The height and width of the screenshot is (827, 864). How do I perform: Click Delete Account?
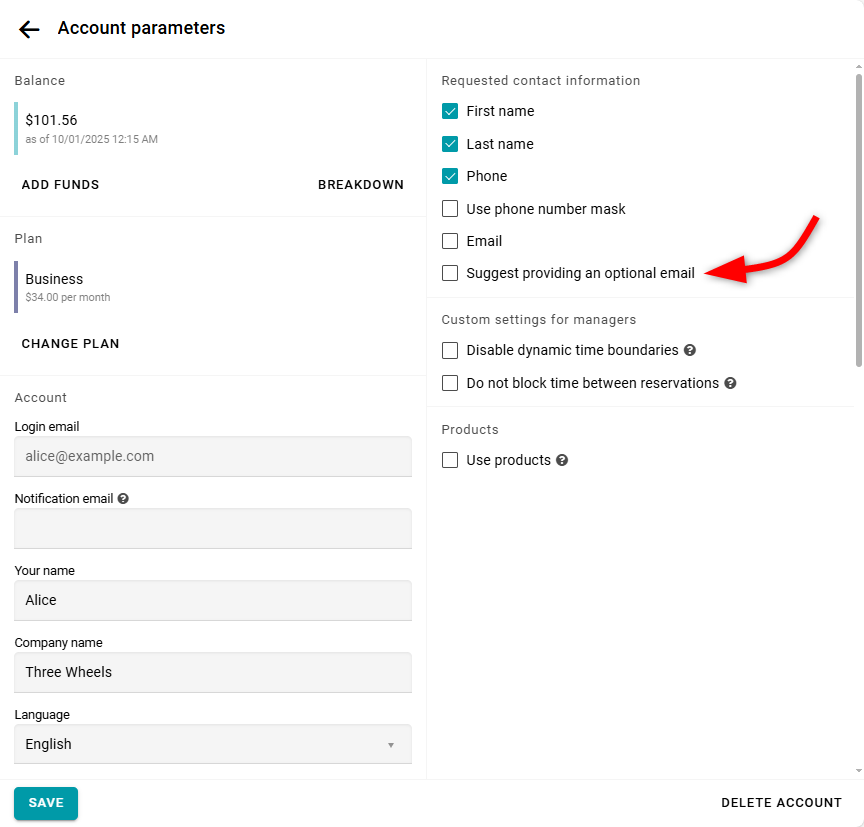781,802
